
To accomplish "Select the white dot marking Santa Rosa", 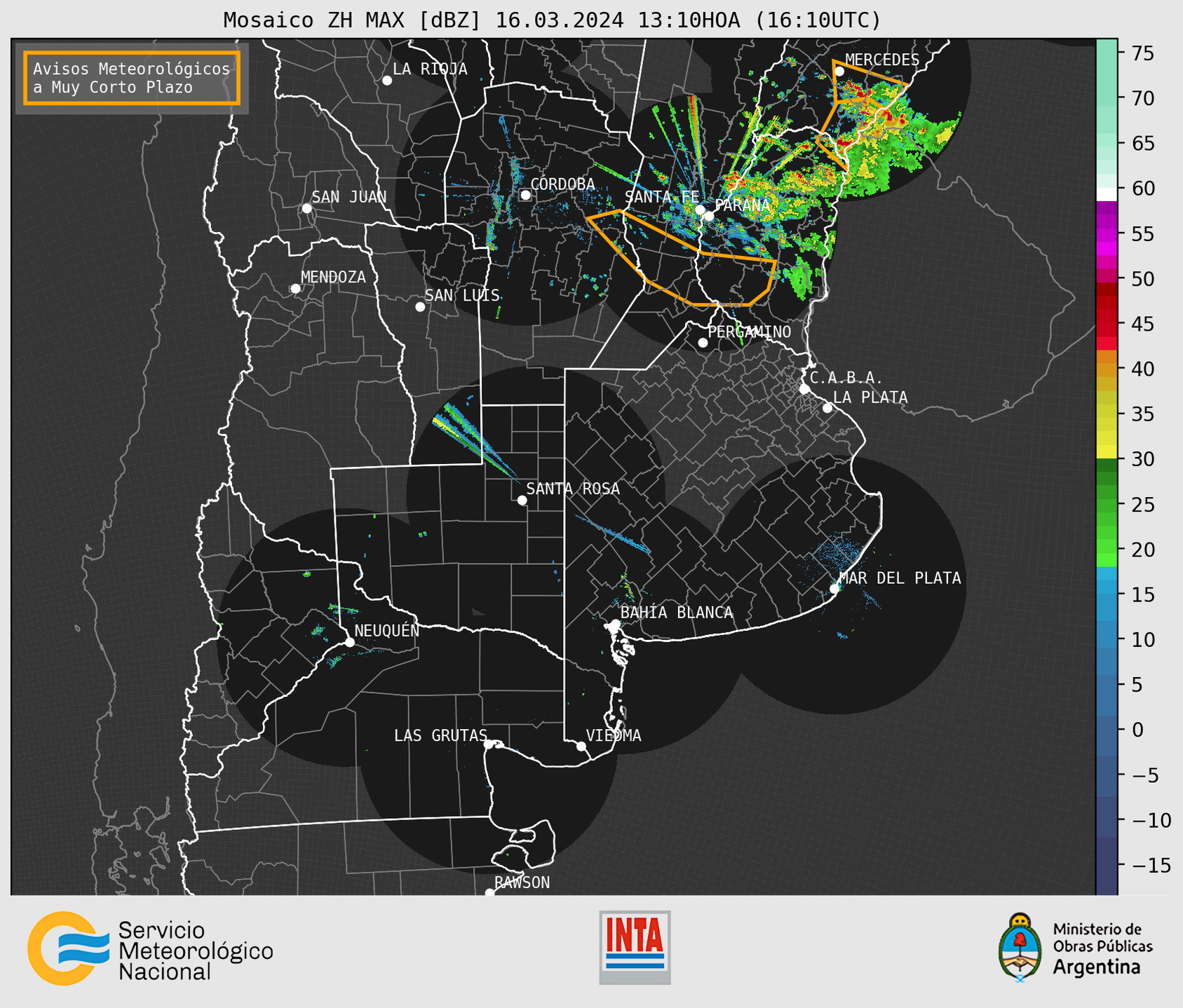I will click(x=522, y=500).
